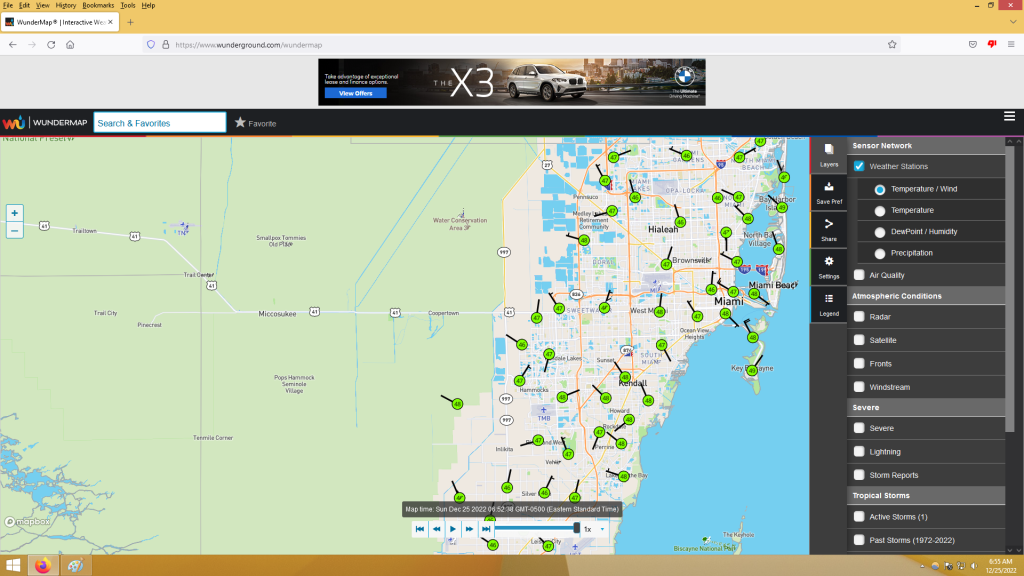
Task: Step forward one animation frame
Action: tap(469, 529)
